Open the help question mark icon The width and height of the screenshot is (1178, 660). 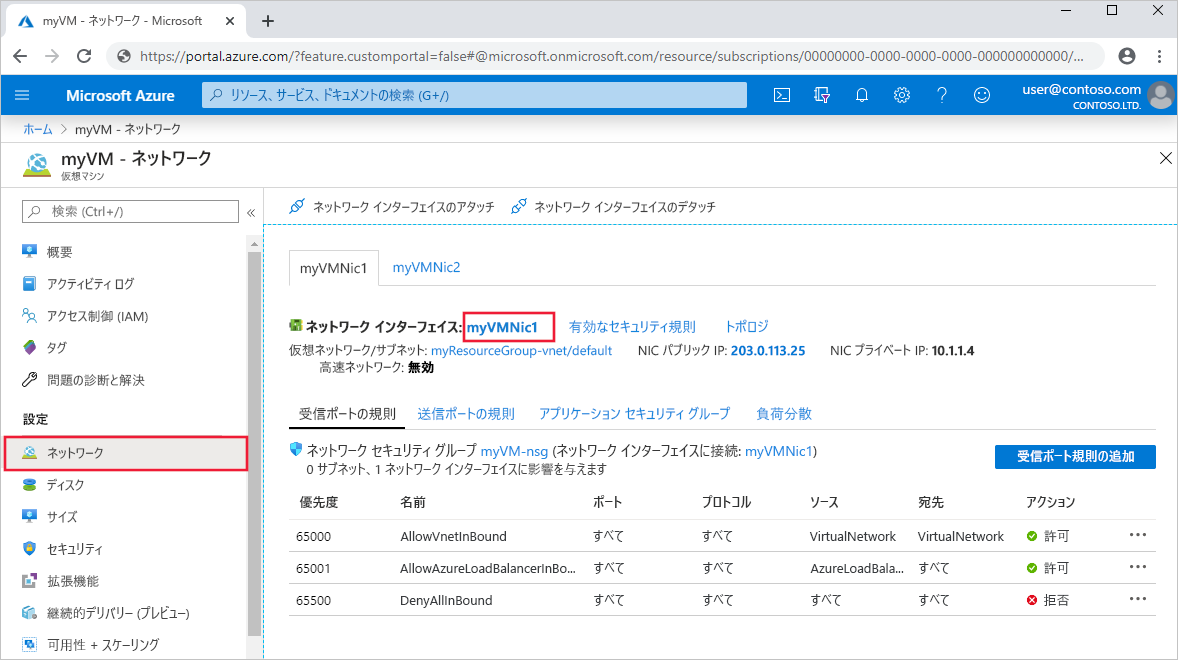pyautogui.click(x=941, y=95)
